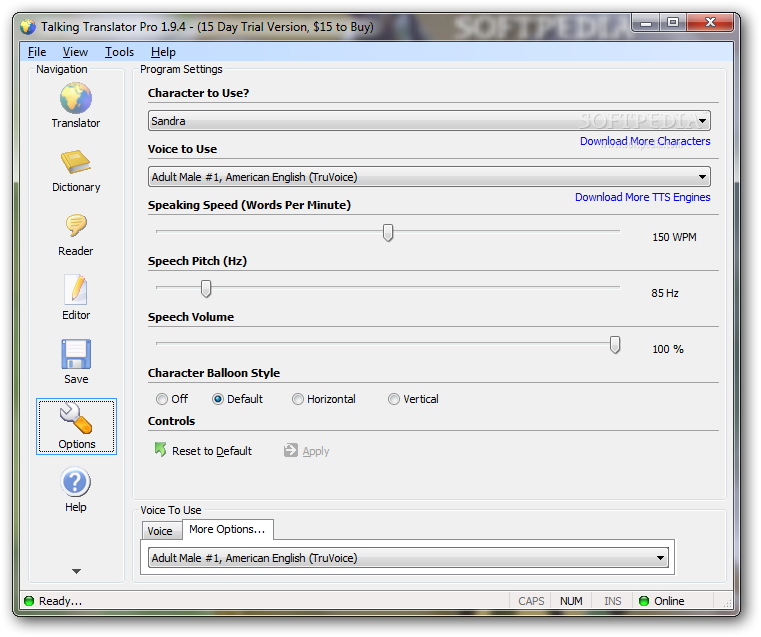Image resolution: width=761 pixels, height=637 pixels.
Task: Open the Translator globe icon
Action: click(76, 98)
